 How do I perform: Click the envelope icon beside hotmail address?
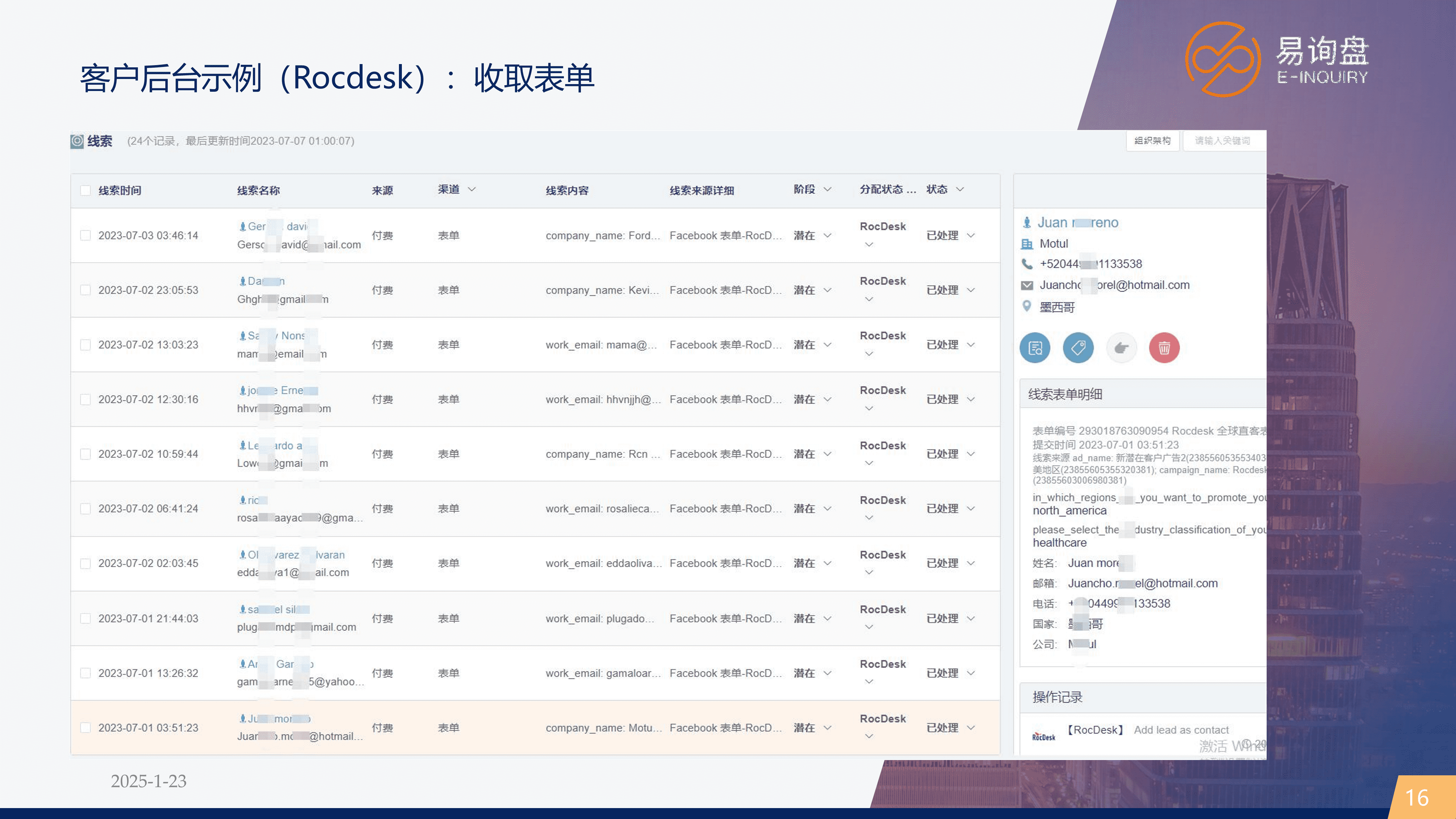[1027, 285]
